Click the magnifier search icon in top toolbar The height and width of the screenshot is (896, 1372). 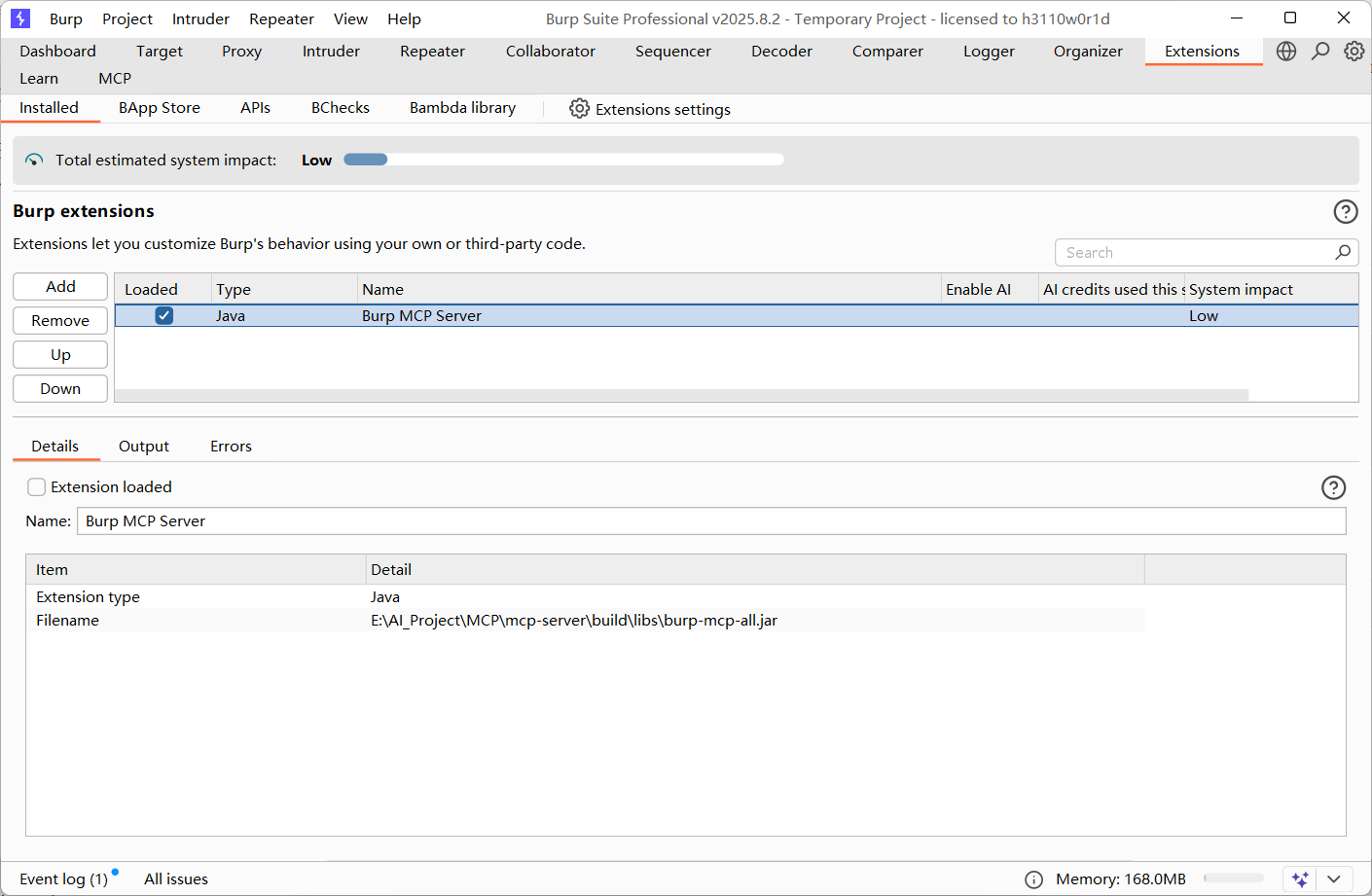(x=1320, y=52)
